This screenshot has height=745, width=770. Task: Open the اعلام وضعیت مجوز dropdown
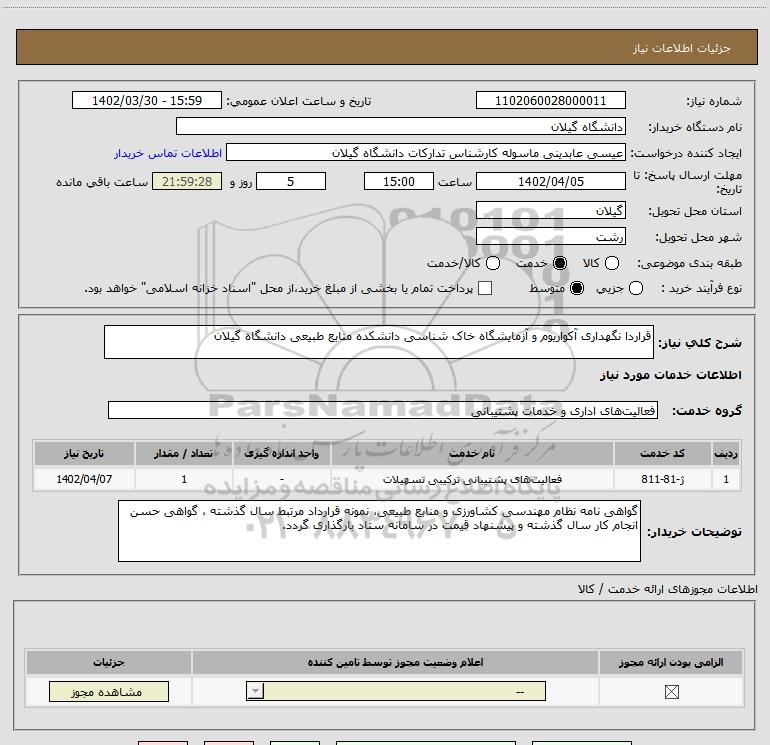pos(396,691)
